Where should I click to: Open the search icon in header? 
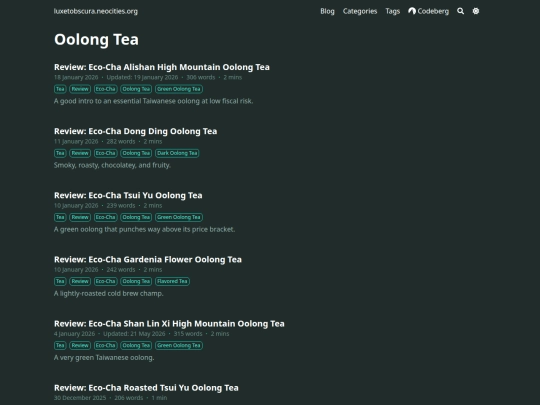[460, 11]
